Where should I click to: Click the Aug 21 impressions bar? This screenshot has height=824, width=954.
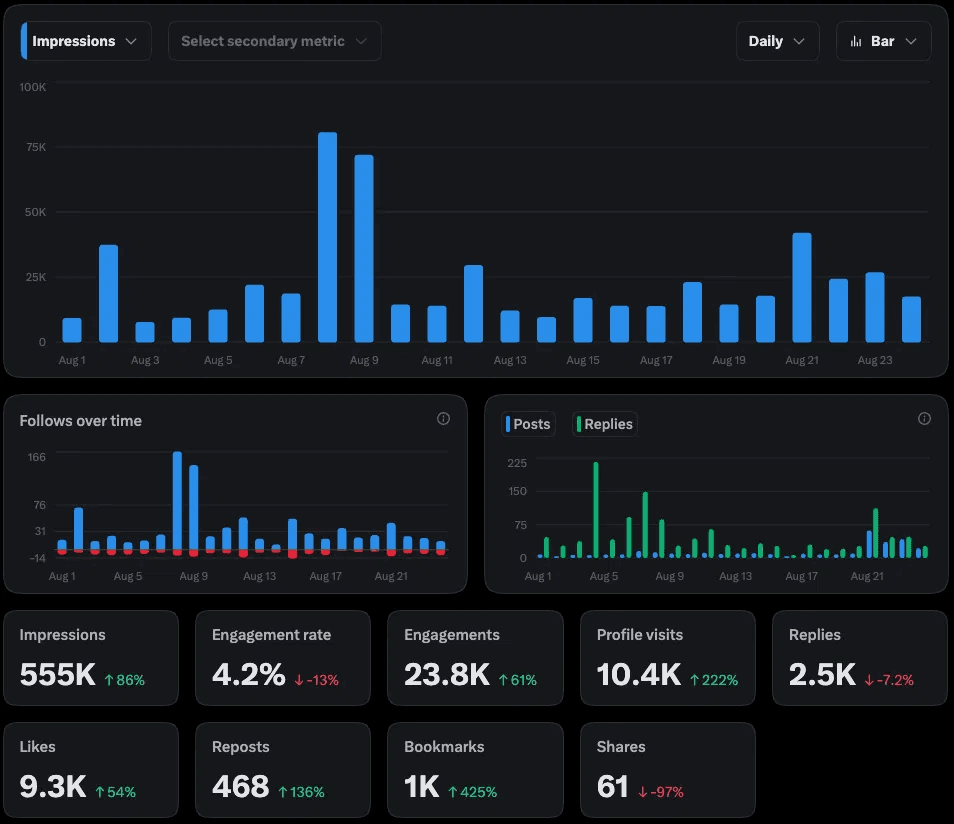tap(802, 287)
